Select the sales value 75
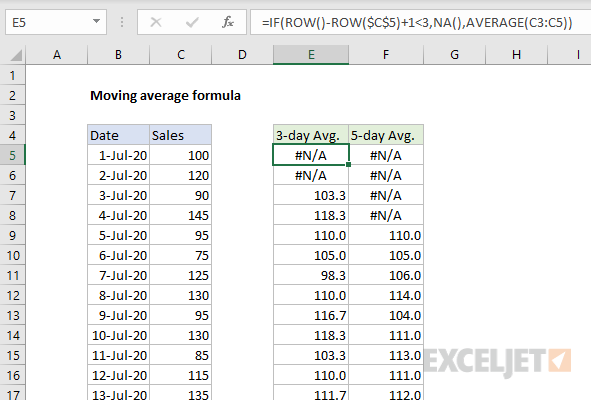591x400 pixels. click(181, 255)
